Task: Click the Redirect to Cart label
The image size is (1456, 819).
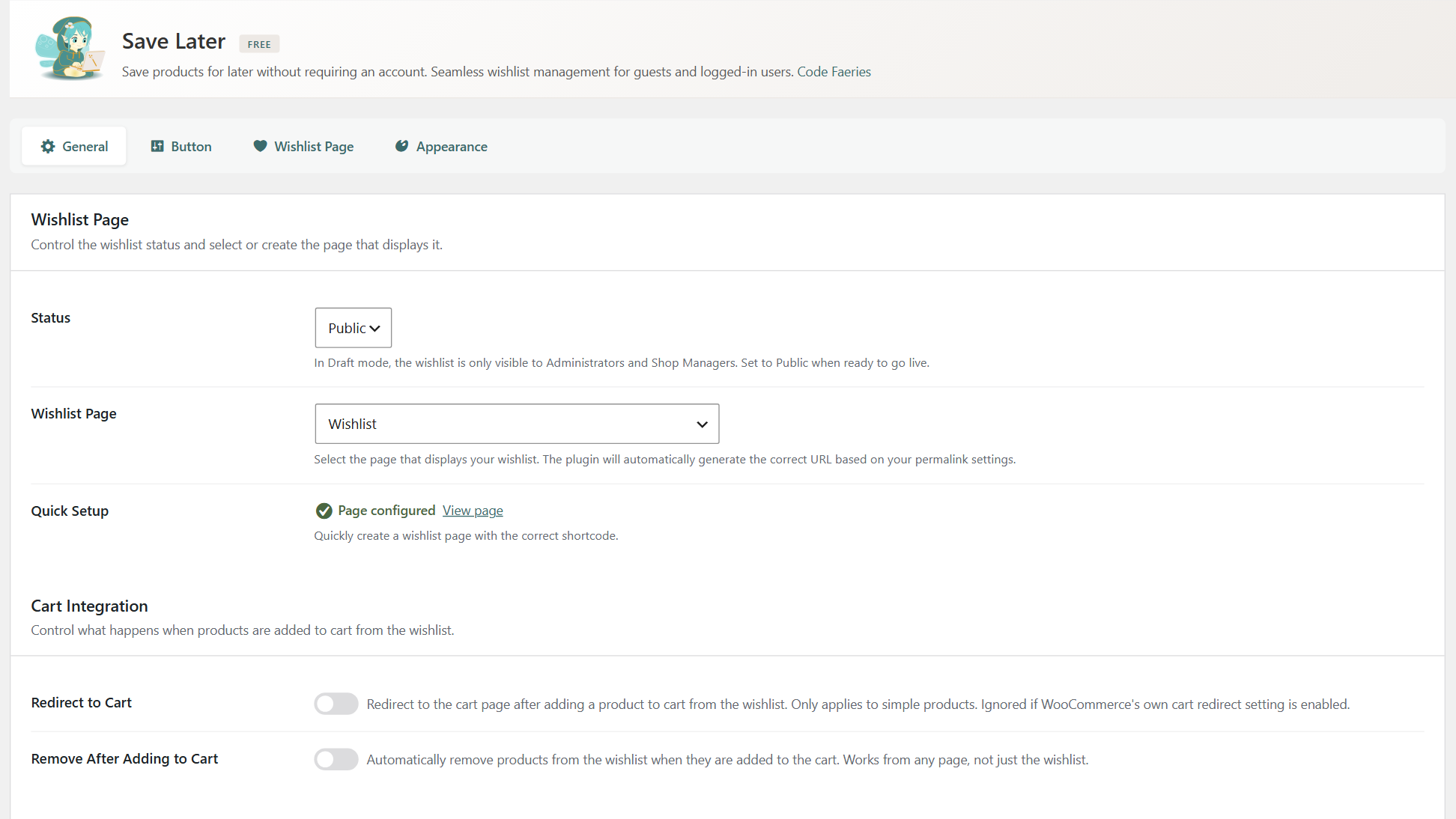Action: 82,702
